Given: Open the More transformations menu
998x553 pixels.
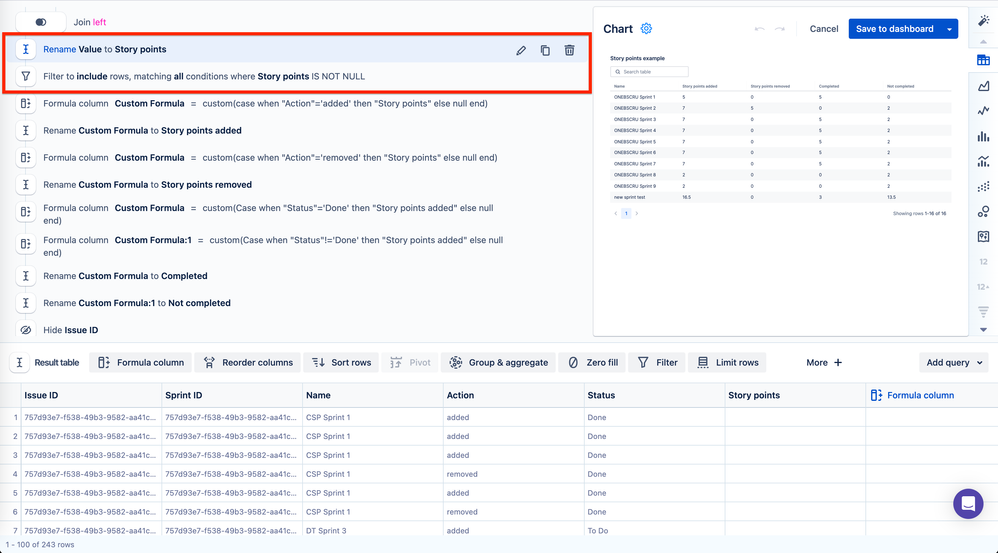Looking at the screenshot, I should click(824, 363).
